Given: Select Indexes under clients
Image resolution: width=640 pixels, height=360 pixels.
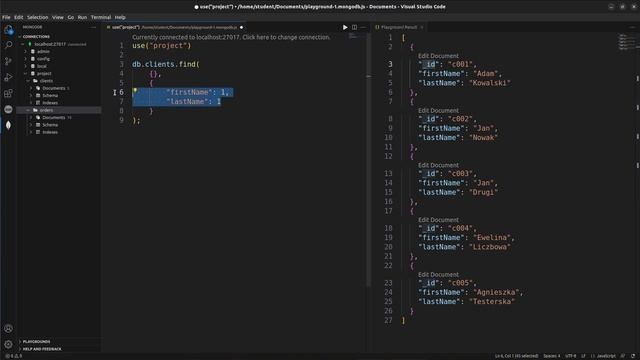Looking at the screenshot, I should tap(59, 103).
